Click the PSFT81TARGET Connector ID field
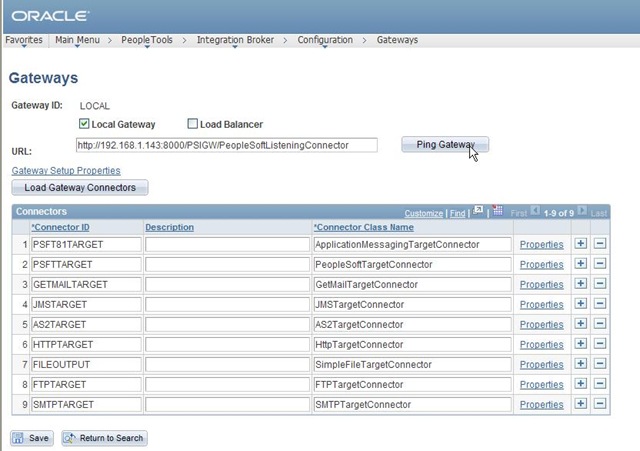Image resolution: width=640 pixels, height=451 pixels. [86, 244]
